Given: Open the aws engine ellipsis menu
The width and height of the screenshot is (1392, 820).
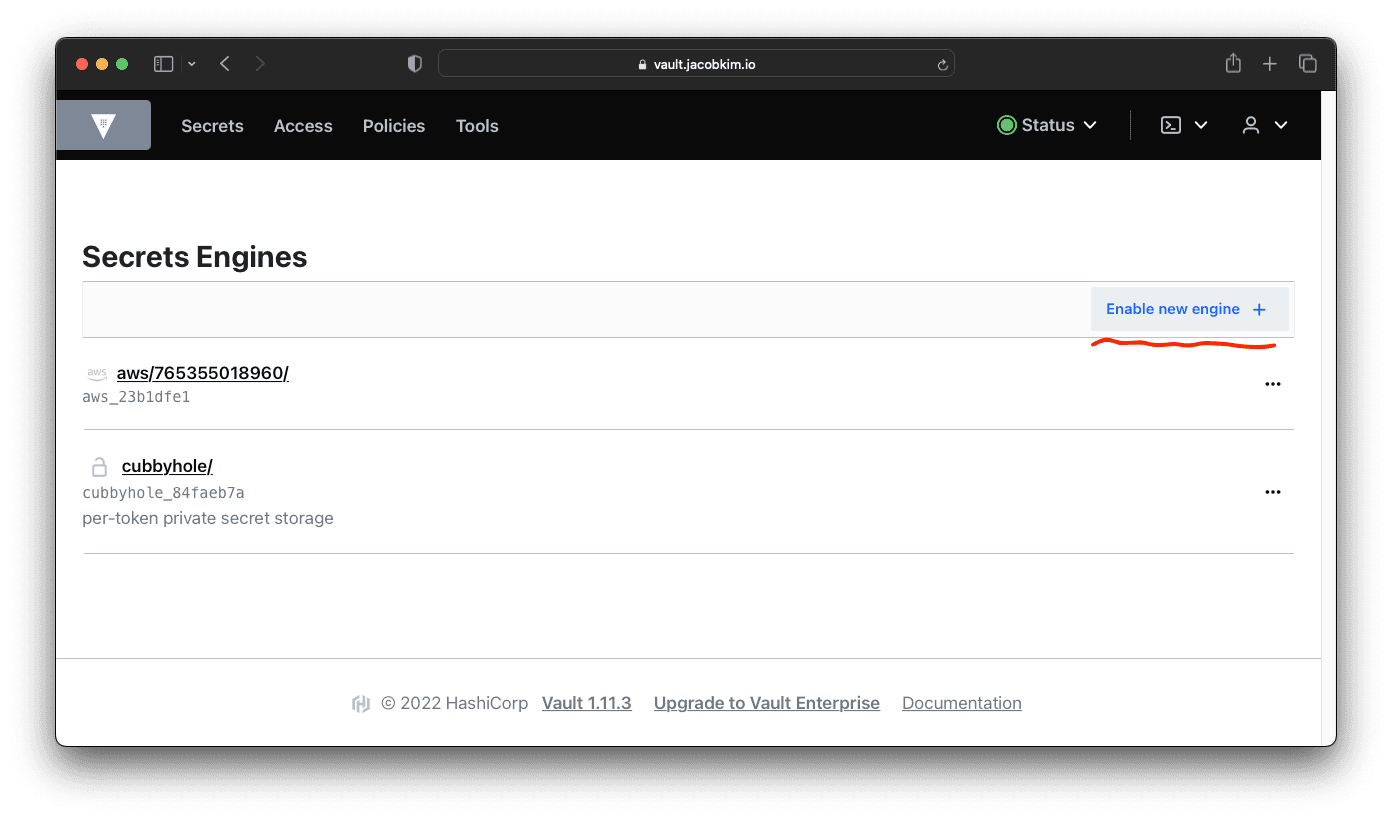Looking at the screenshot, I should pos(1272,384).
